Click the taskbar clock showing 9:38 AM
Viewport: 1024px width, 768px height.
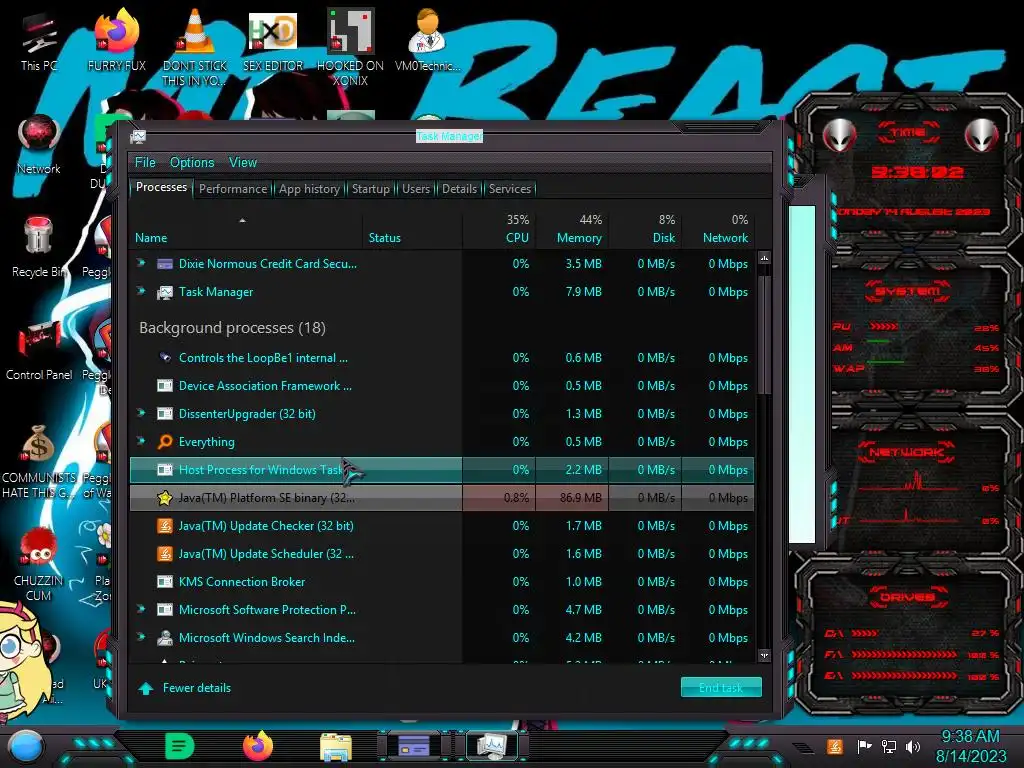click(970, 746)
